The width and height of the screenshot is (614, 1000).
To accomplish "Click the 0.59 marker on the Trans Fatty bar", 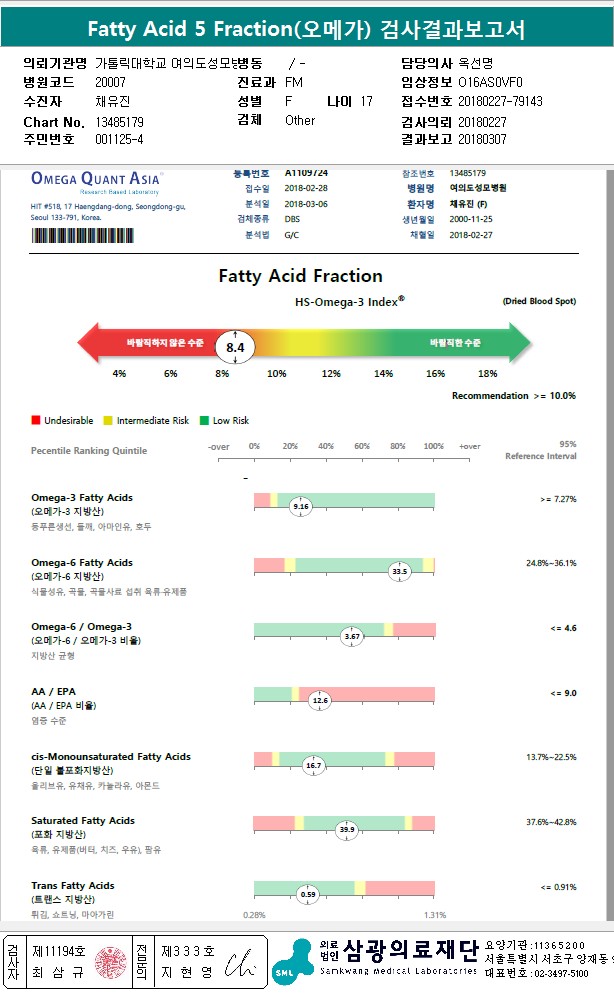I will coord(308,894).
